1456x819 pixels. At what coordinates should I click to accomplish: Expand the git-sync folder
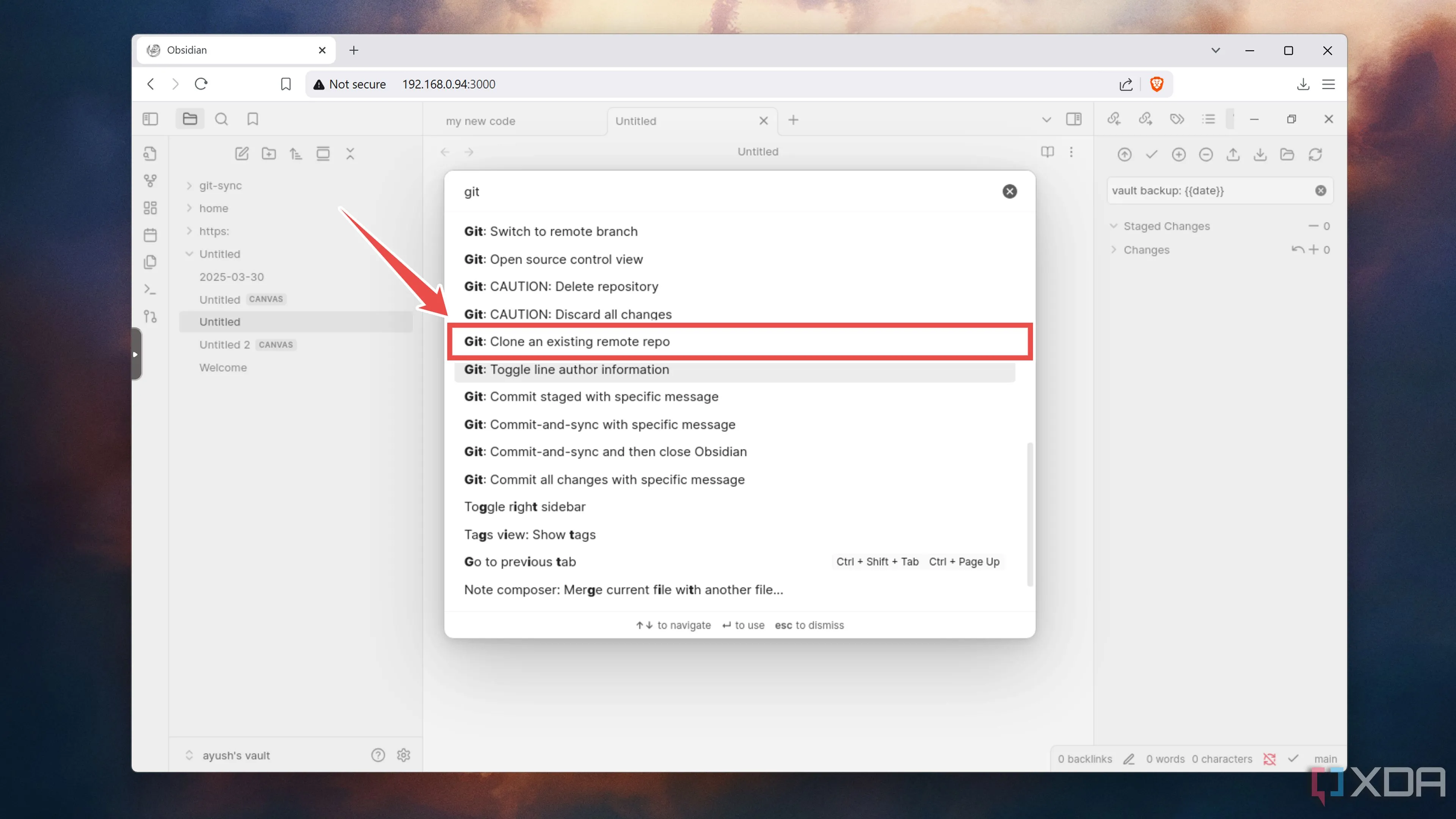(x=220, y=186)
